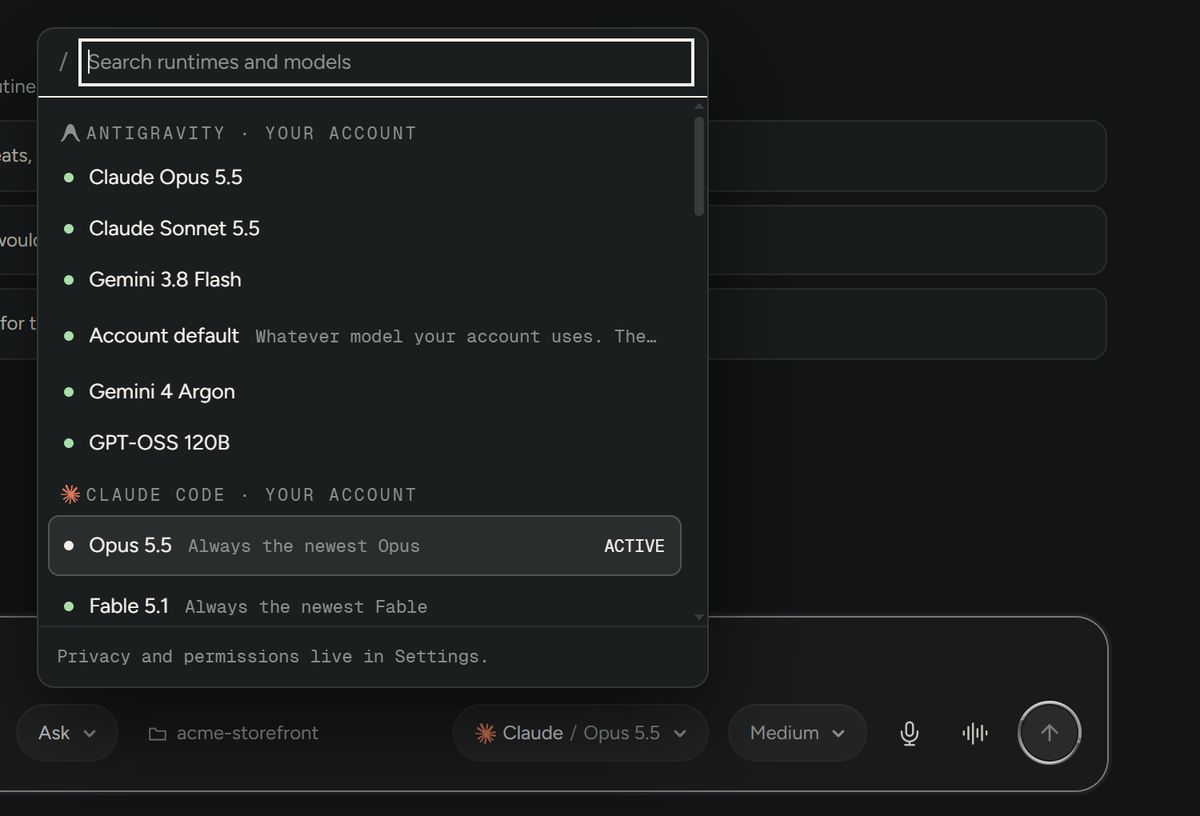Open the Medium effort dropdown
Viewport: 1200px width, 816px height.
(x=797, y=733)
